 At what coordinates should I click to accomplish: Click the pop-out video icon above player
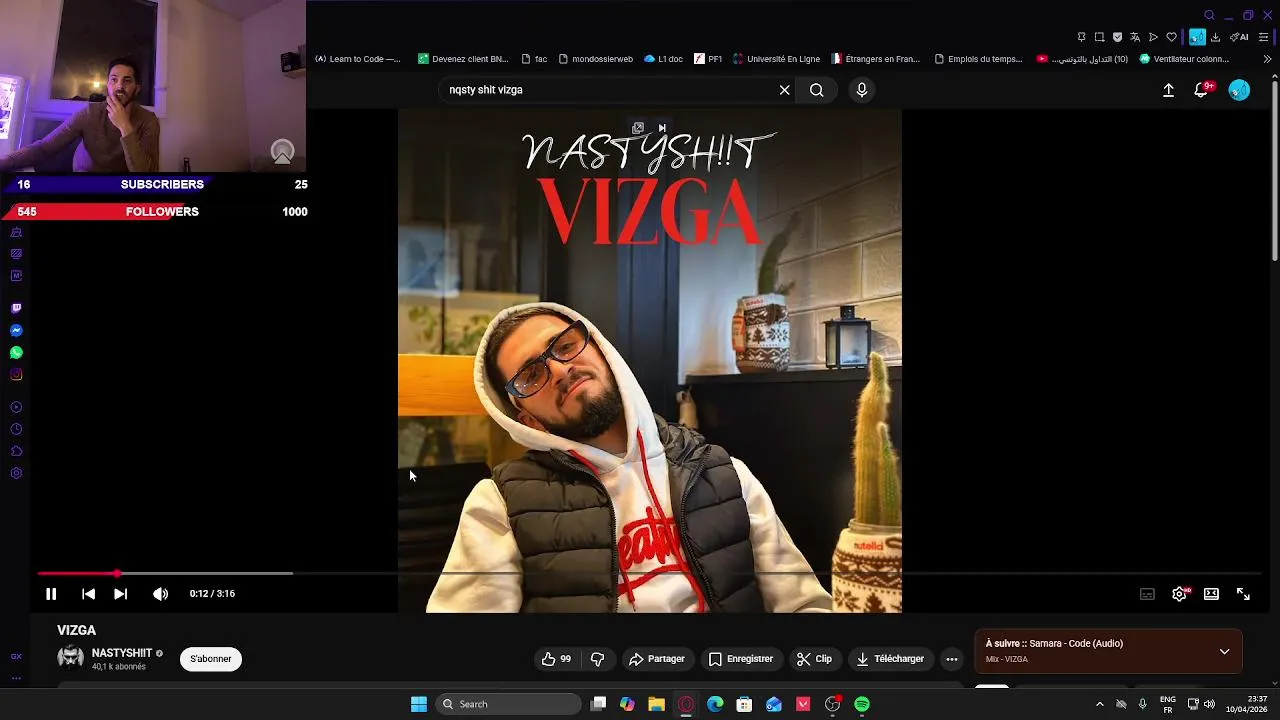(638, 128)
